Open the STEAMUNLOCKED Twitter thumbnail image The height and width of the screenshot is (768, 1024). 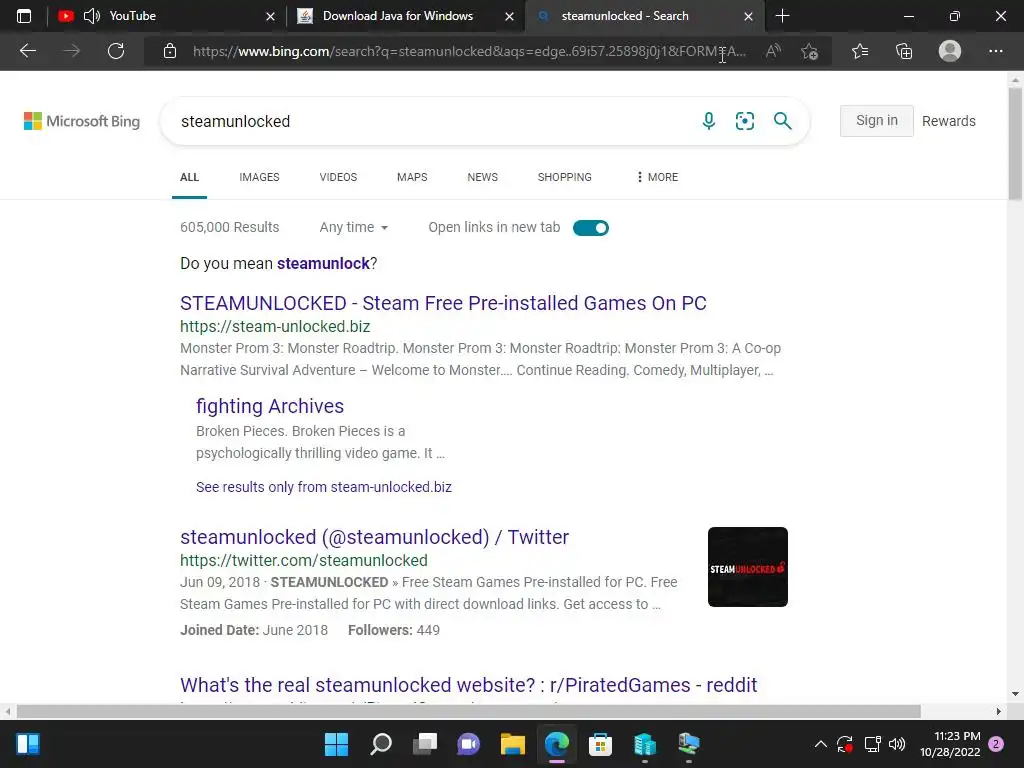coord(748,567)
